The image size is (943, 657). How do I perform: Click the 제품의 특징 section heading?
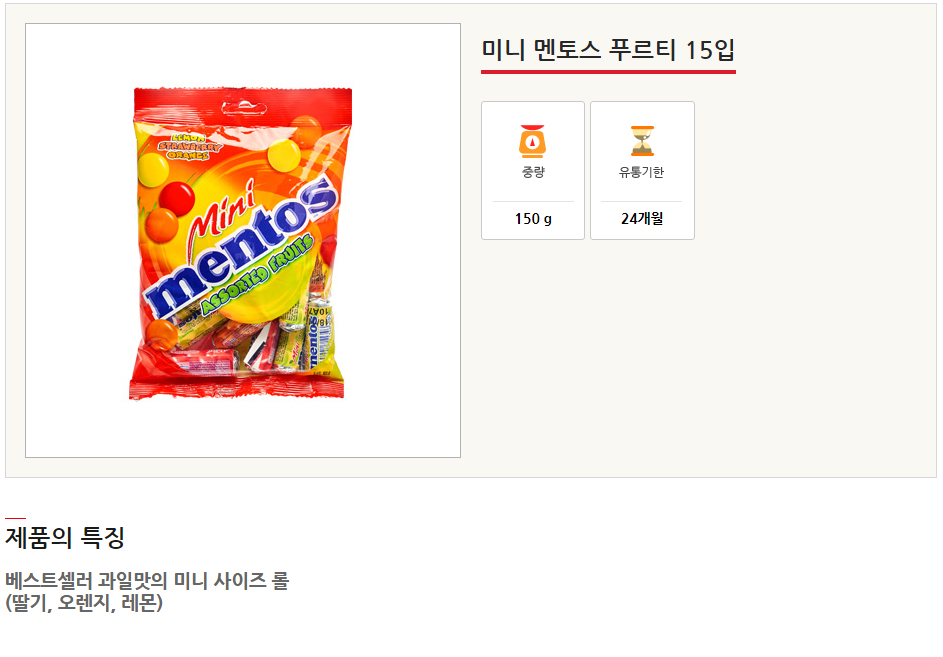pos(65,538)
